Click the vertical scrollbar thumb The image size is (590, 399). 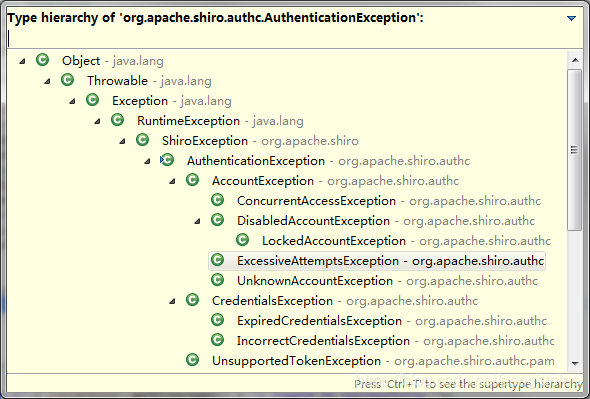point(575,149)
